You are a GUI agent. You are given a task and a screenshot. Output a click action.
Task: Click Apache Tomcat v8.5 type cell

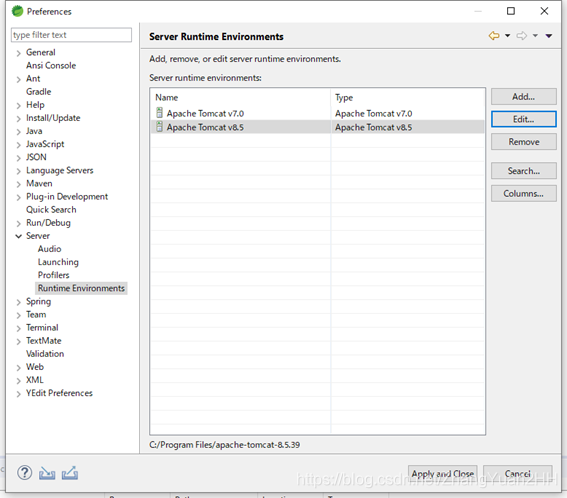[x=374, y=127]
